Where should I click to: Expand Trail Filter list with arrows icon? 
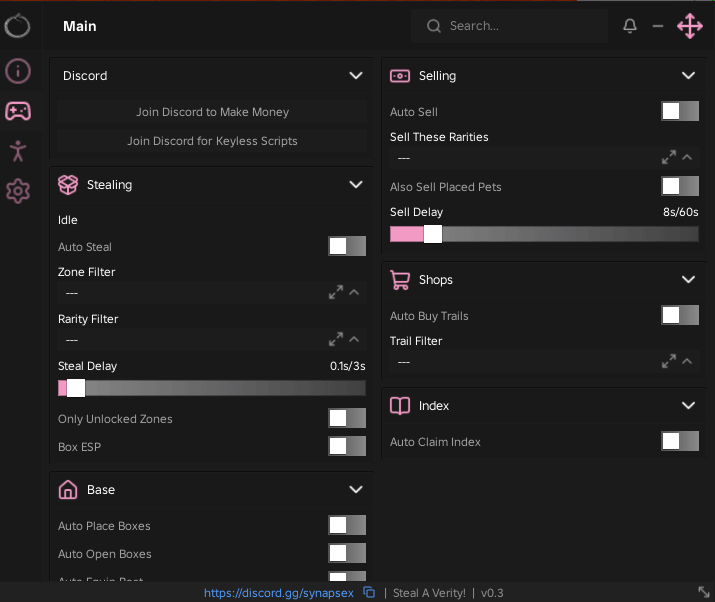(669, 361)
